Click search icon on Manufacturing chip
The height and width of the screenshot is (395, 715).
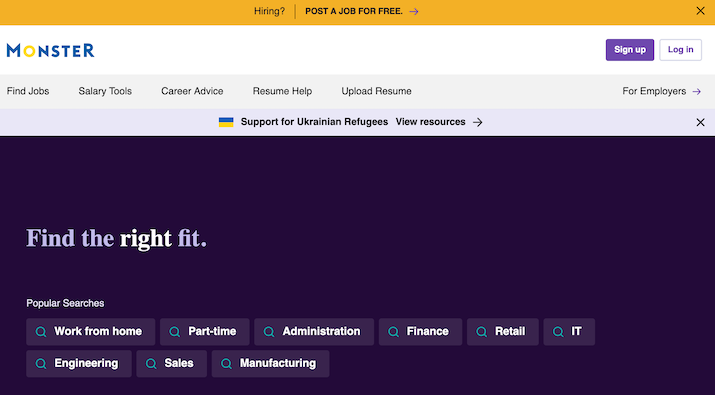[226, 364]
